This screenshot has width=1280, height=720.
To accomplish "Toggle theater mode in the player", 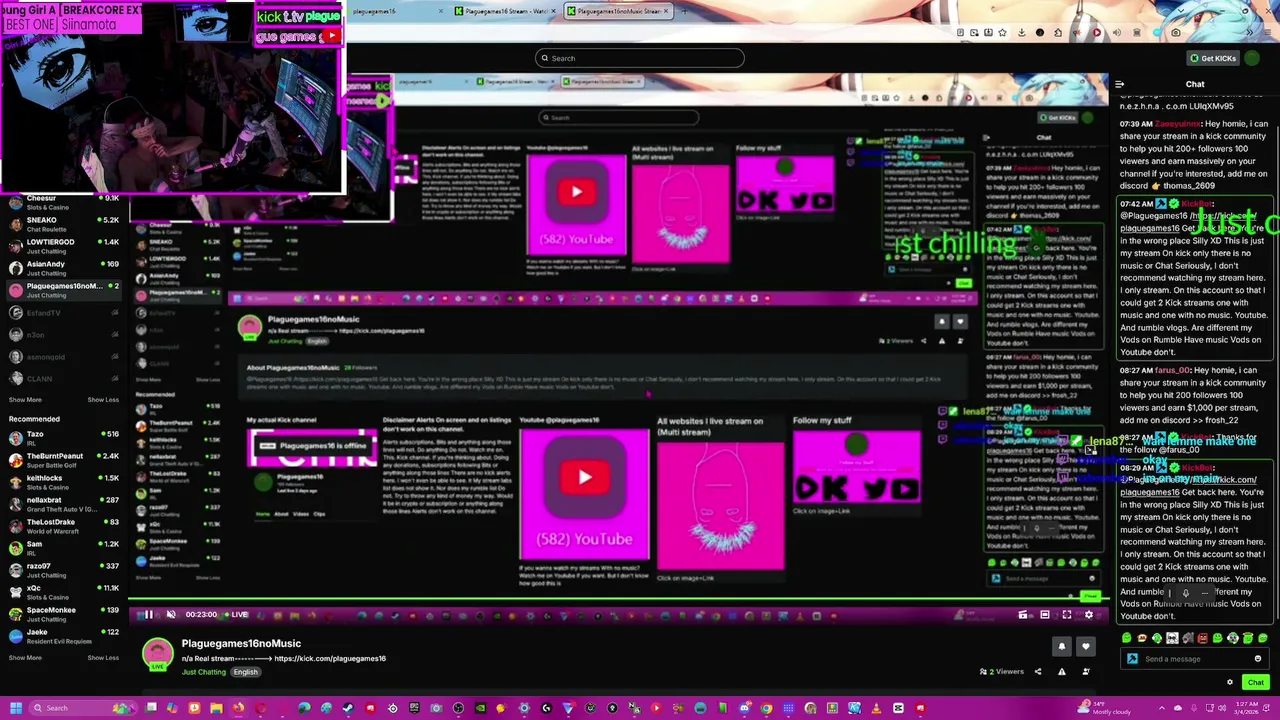I will coord(1045,614).
